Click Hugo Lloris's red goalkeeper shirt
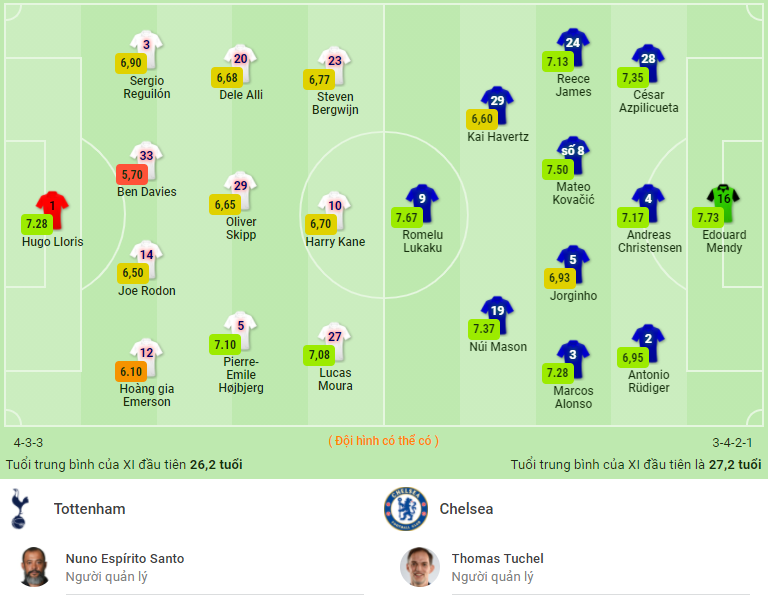Viewport: 768px width, 595px height. point(52,211)
